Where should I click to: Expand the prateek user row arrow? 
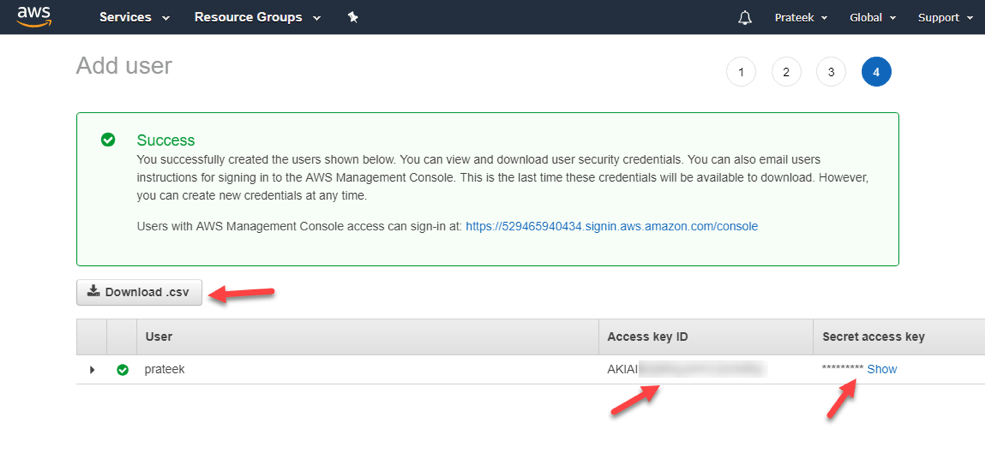click(92, 370)
